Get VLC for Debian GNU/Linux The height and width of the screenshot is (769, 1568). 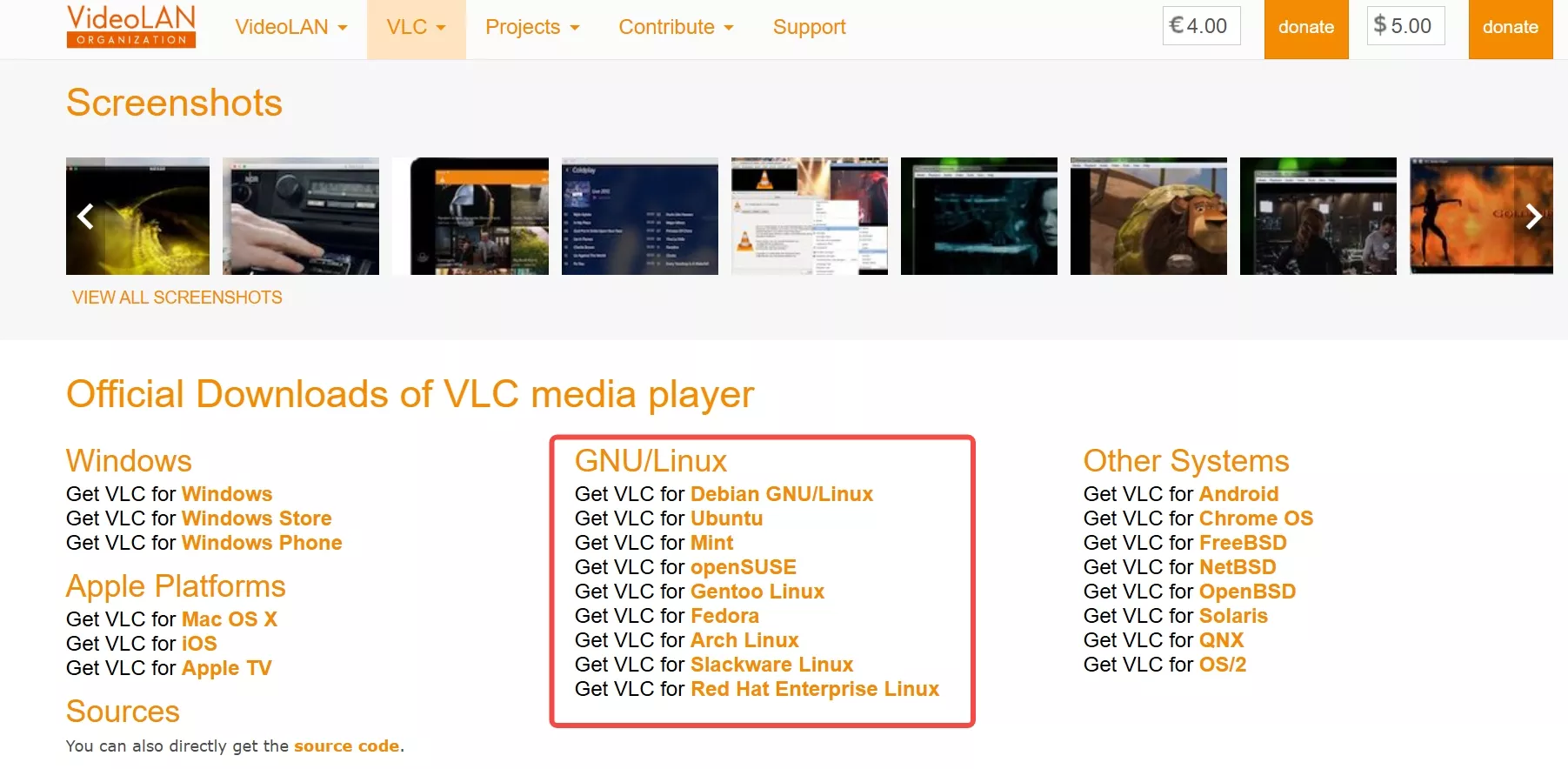(782, 494)
